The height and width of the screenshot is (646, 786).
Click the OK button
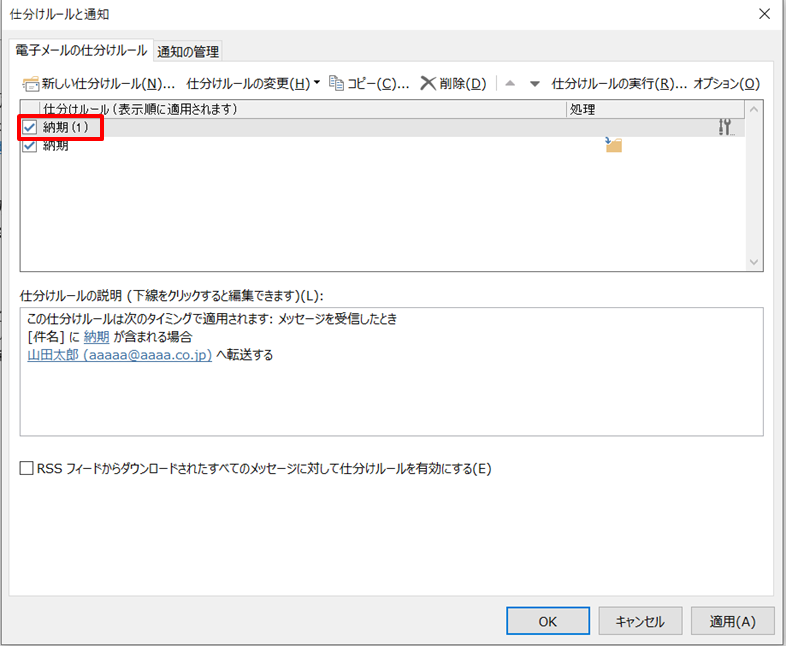(x=548, y=621)
